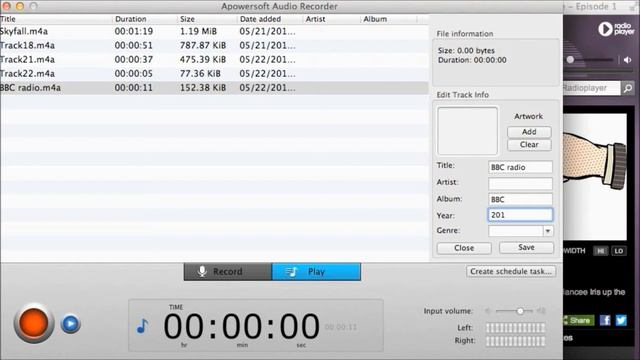The height and width of the screenshot is (360, 640).
Task: Click the Title input field
Action: pyautogui.click(x=520, y=167)
